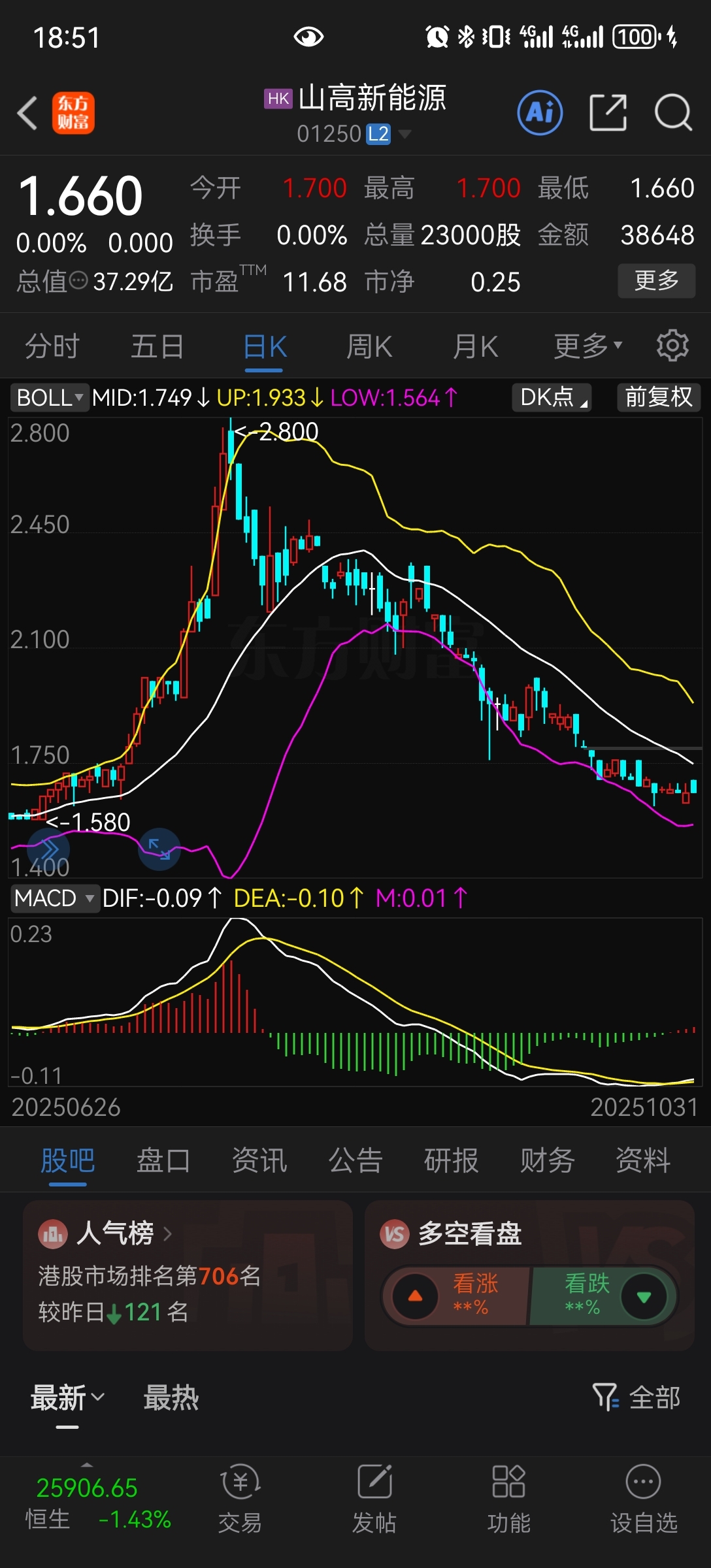Tap the MACD sub-chart area
Image resolution: width=711 pixels, height=1568 pixels.
point(355,1002)
